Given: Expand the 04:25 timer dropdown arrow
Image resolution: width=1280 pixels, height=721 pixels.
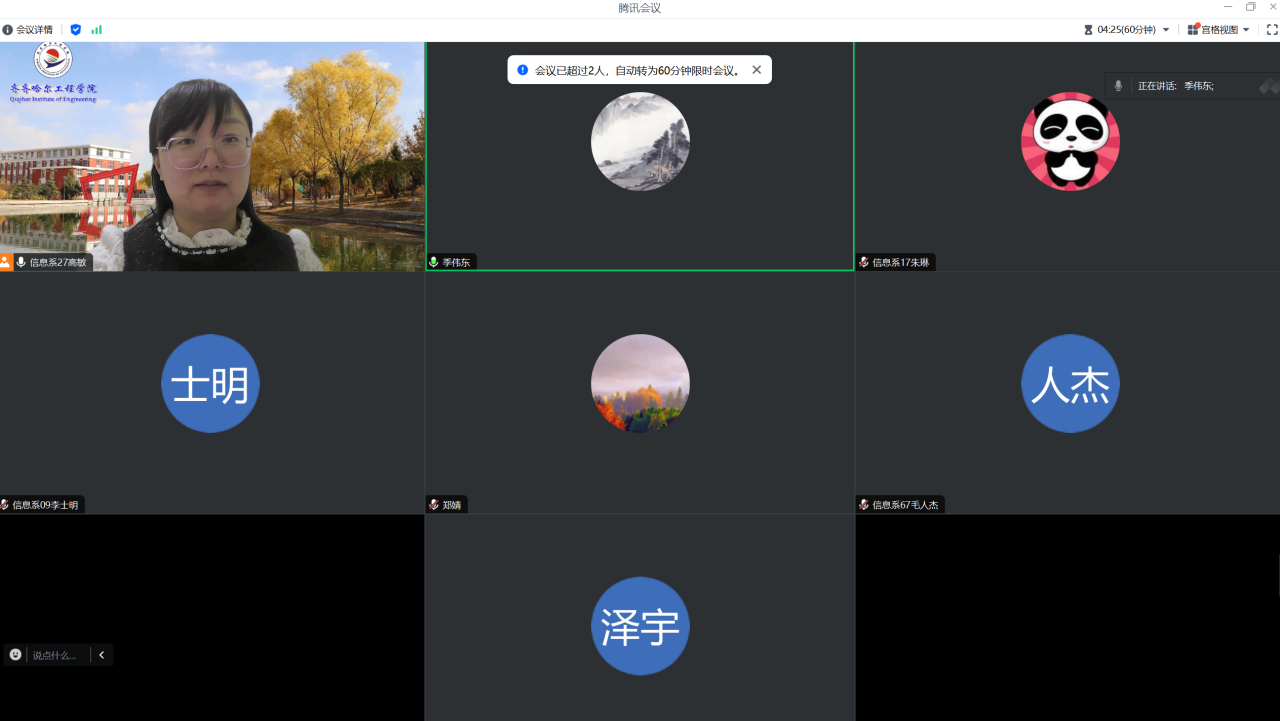Looking at the screenshot, I should click(x=1166, y=30).
